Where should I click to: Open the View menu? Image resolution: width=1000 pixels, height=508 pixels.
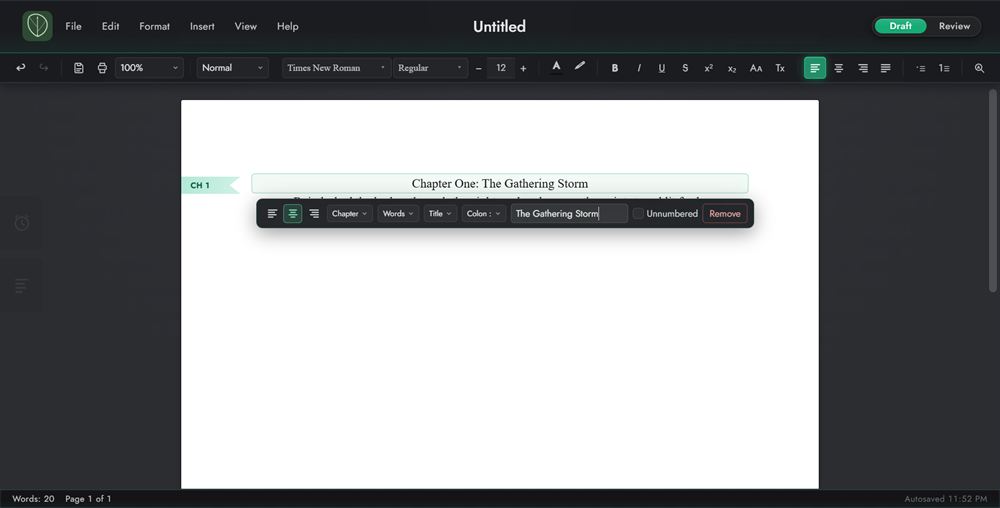click(246, 26)
